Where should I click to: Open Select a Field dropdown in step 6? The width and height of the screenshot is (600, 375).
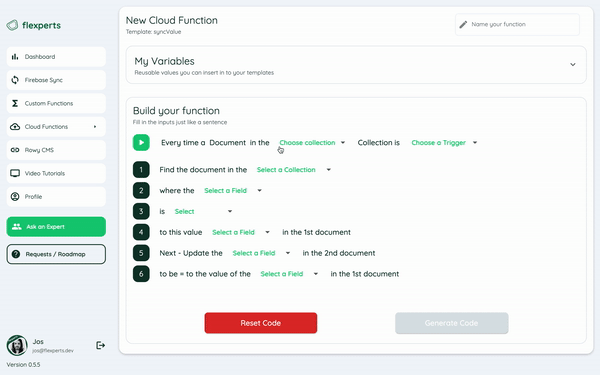(x=289, y=274)
